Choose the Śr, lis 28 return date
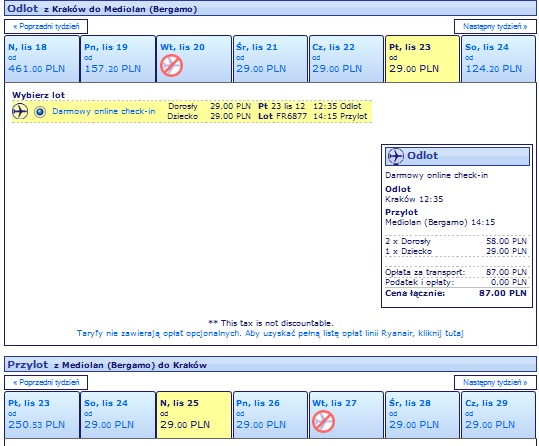 click(422, 415)
